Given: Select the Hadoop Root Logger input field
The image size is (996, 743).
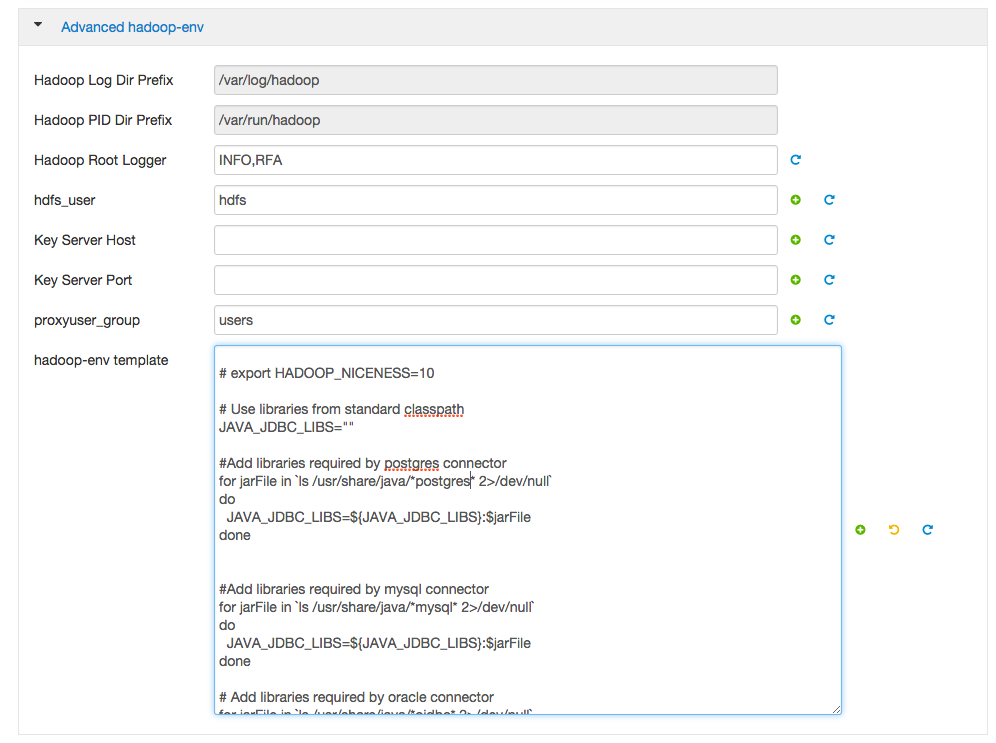Looking at the screenshot, I should pyautogui.click(x=495, y=159).
